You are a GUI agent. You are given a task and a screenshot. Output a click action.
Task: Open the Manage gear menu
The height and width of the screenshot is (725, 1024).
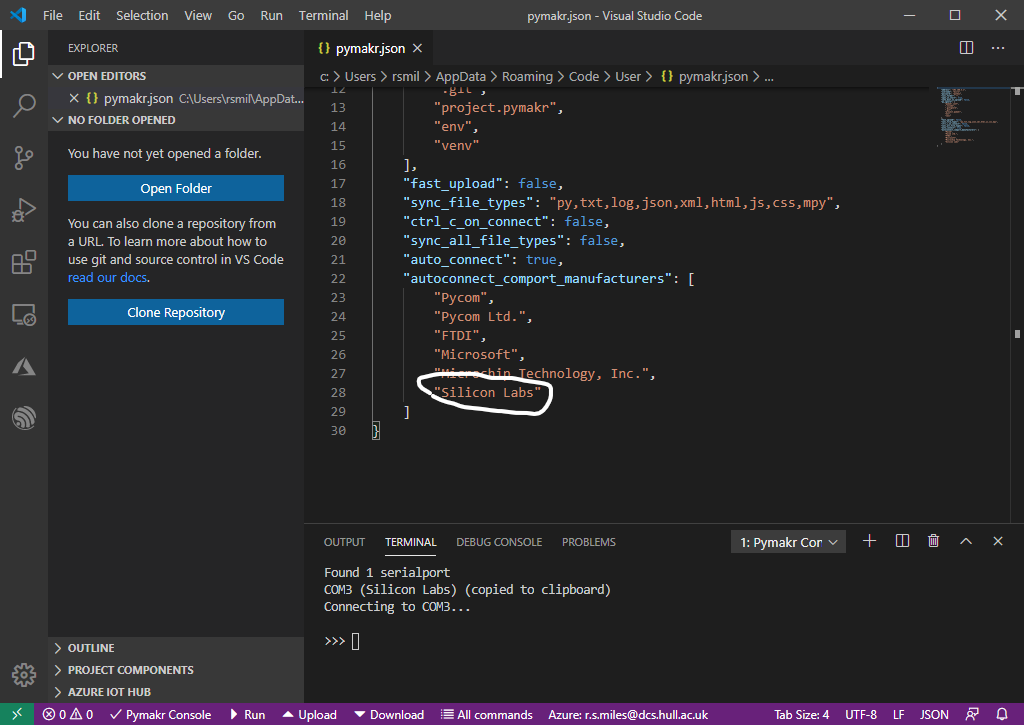[24, 674]
